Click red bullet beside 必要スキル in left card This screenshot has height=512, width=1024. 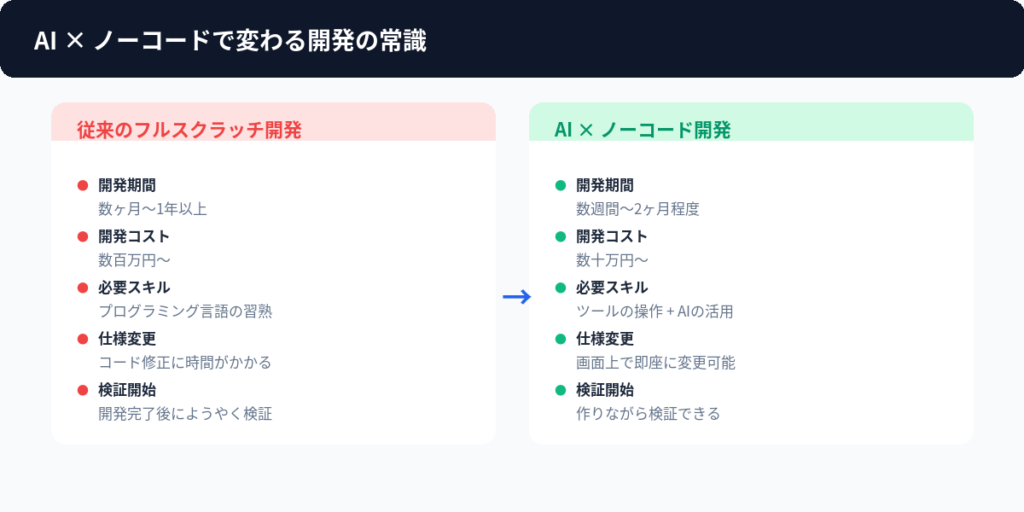pyautogui.click(x=83, y=288)
